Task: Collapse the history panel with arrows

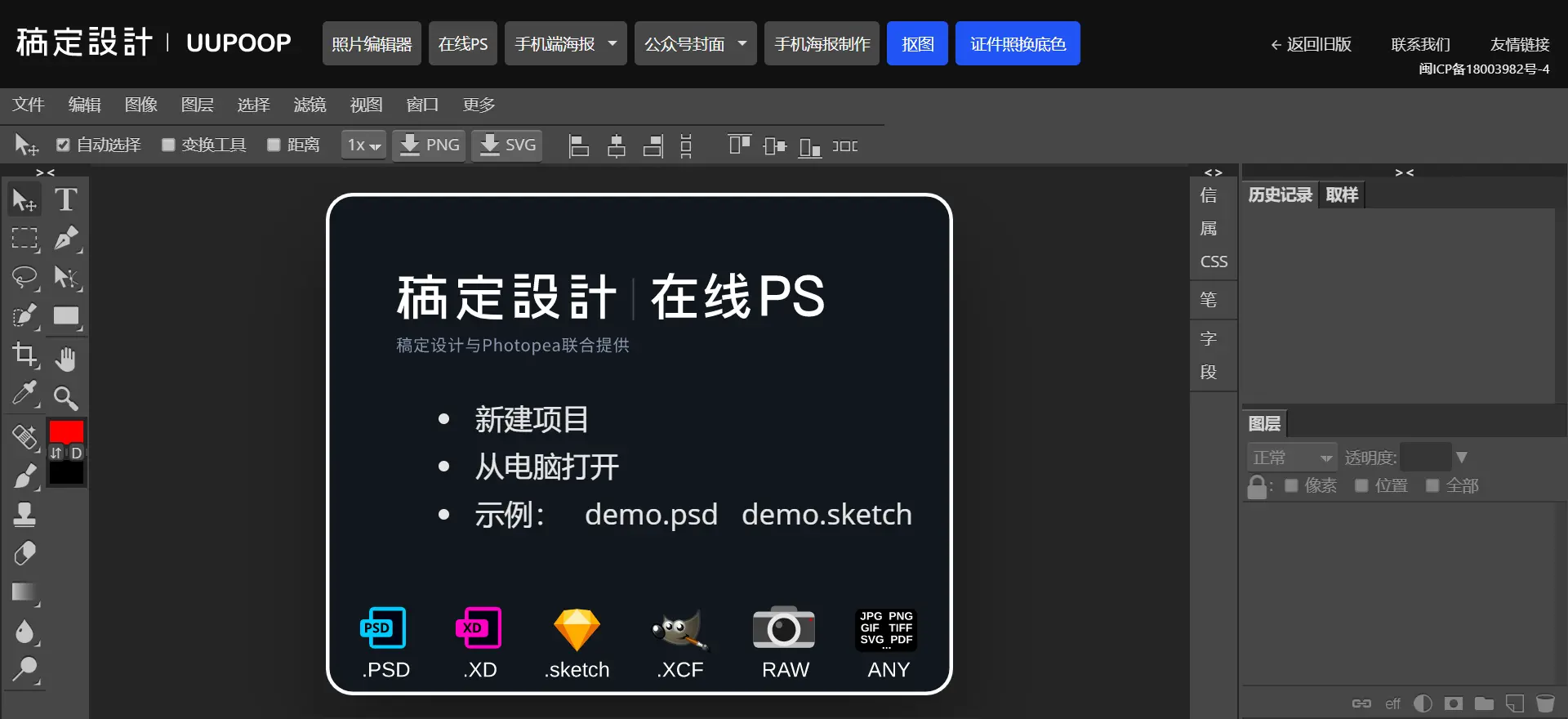Action: [1404, 172]
